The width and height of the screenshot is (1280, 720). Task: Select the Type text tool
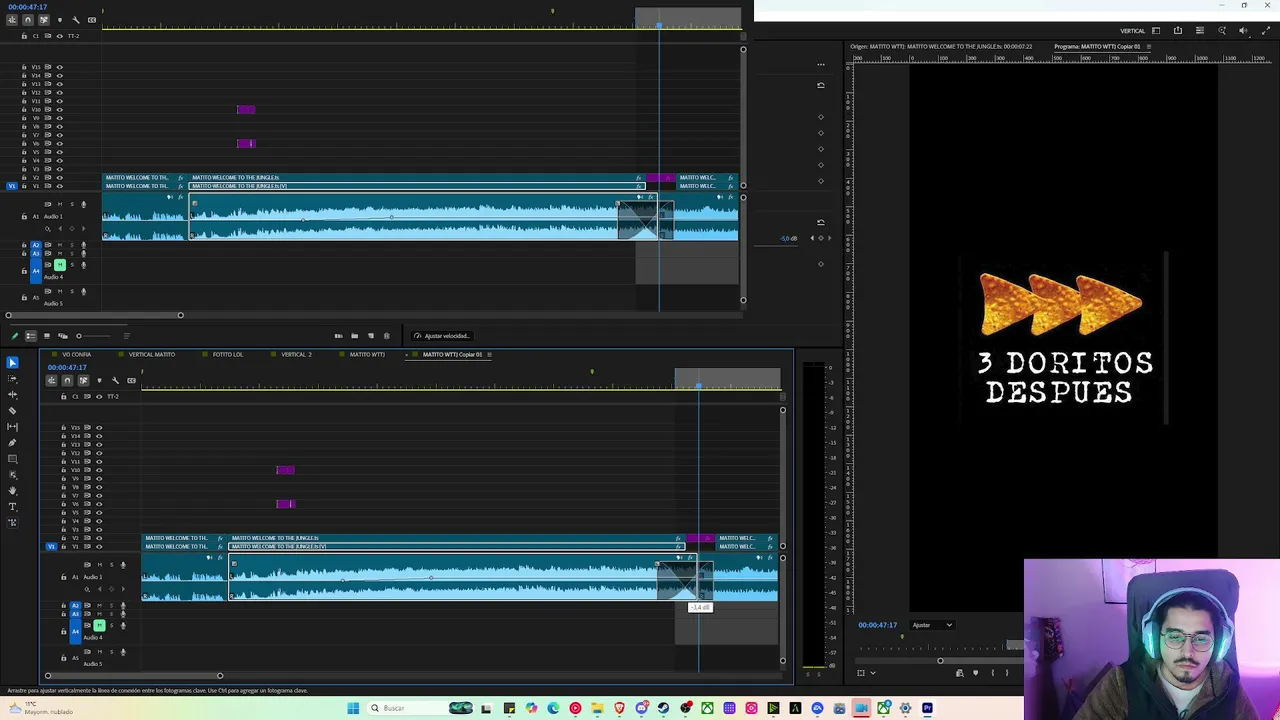pyautogui.click(x=12, y=507)
